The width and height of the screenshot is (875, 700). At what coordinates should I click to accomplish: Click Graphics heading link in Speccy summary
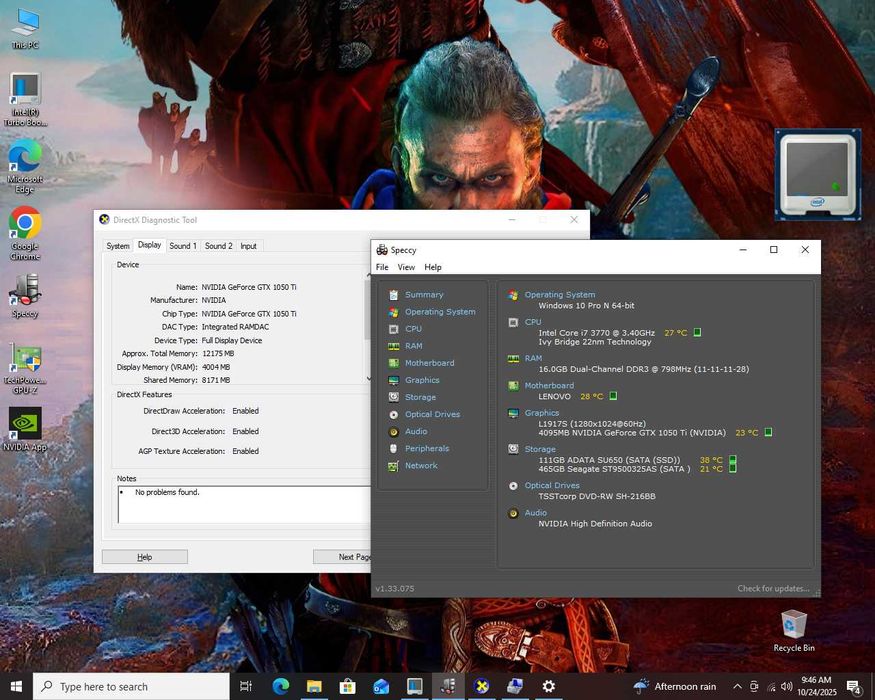tap(541, 413)
